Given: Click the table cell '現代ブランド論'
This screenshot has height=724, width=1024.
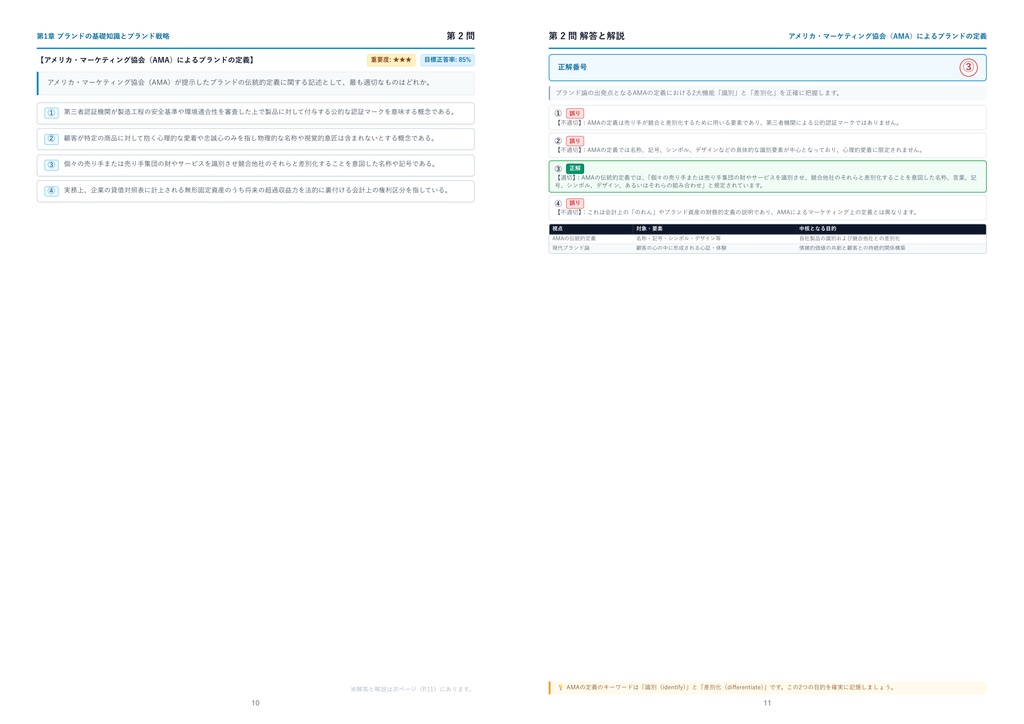Looking at the screenshot, I should [571, 248].
